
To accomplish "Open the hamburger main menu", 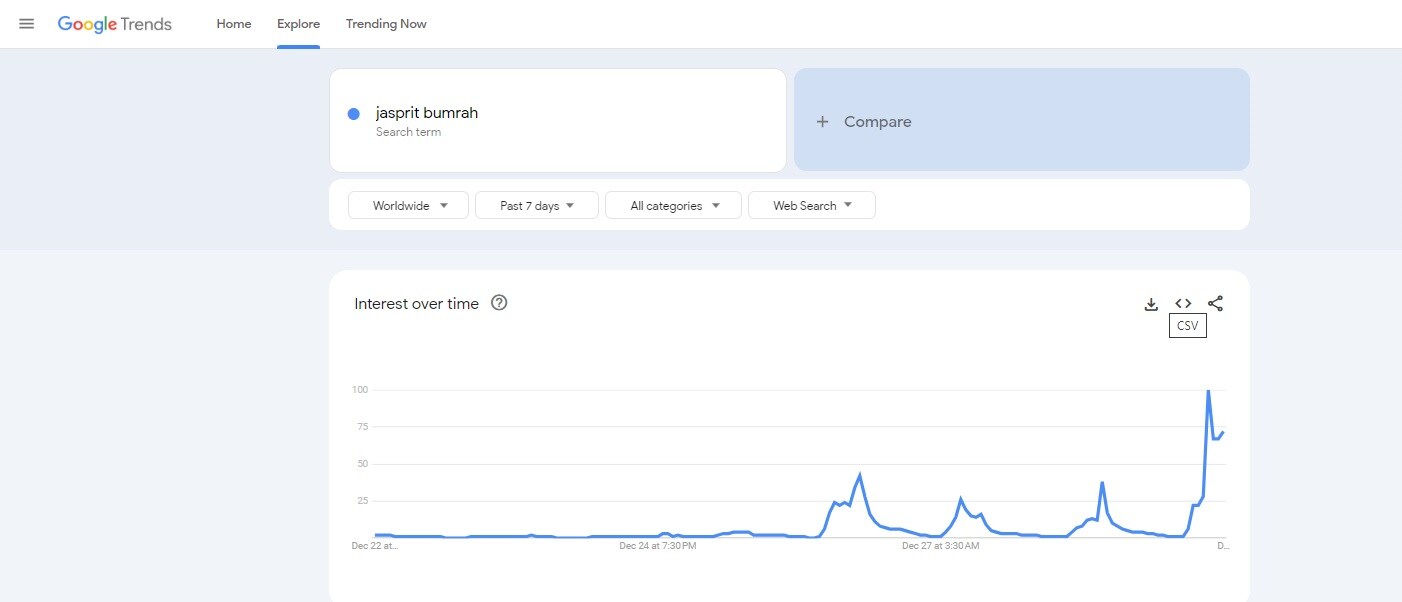I will [x=27, y=24].
